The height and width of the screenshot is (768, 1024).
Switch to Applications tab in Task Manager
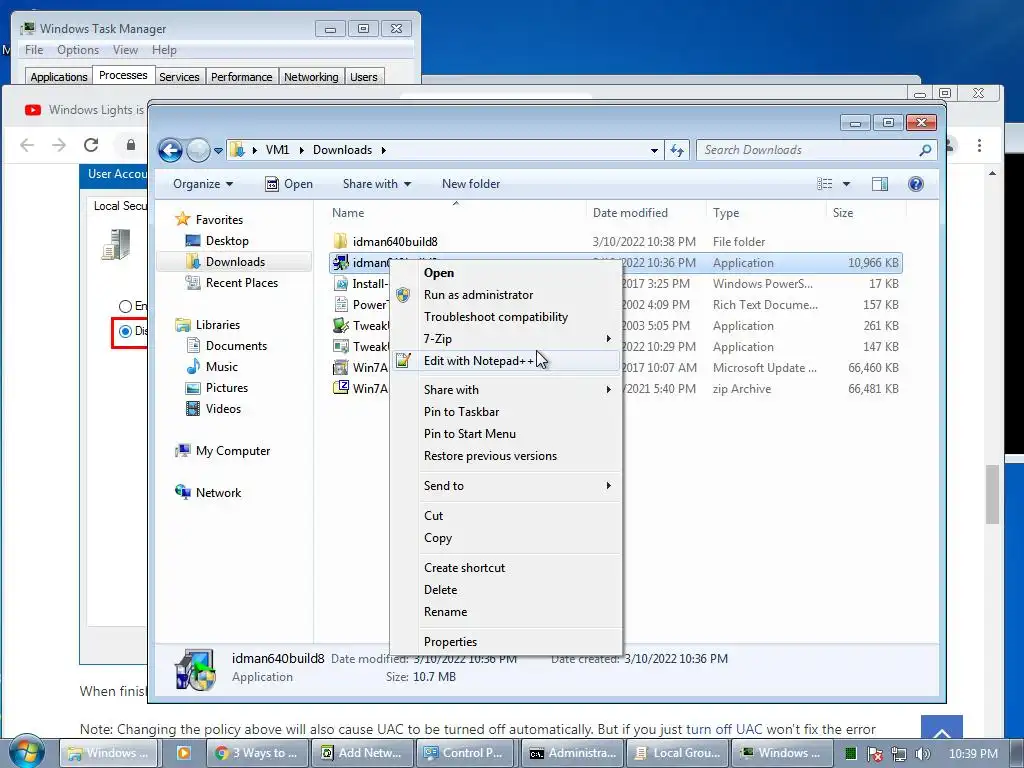tap(59, 76)
